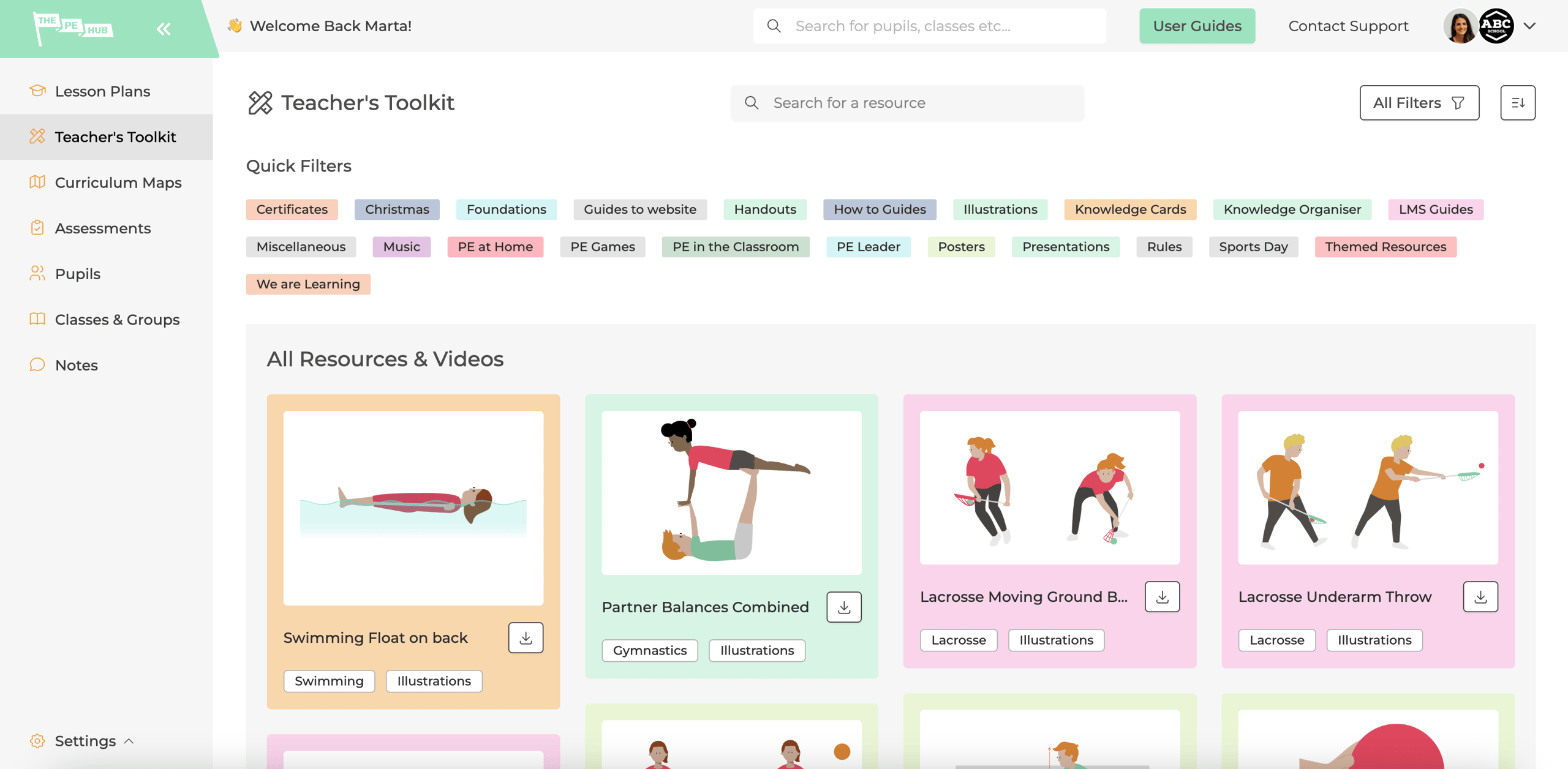Viewport: 1568px width, 769px height.
Task: Click the Pupils sidebar icon
Action: point(37,274)
